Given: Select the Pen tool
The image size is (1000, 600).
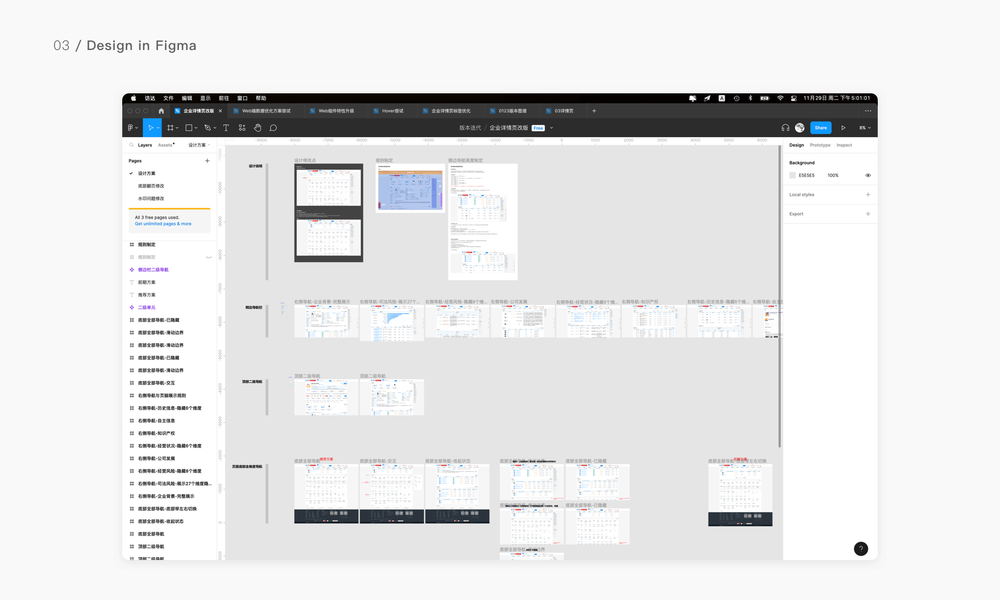Looking at the screenshot, I should 207,128.
